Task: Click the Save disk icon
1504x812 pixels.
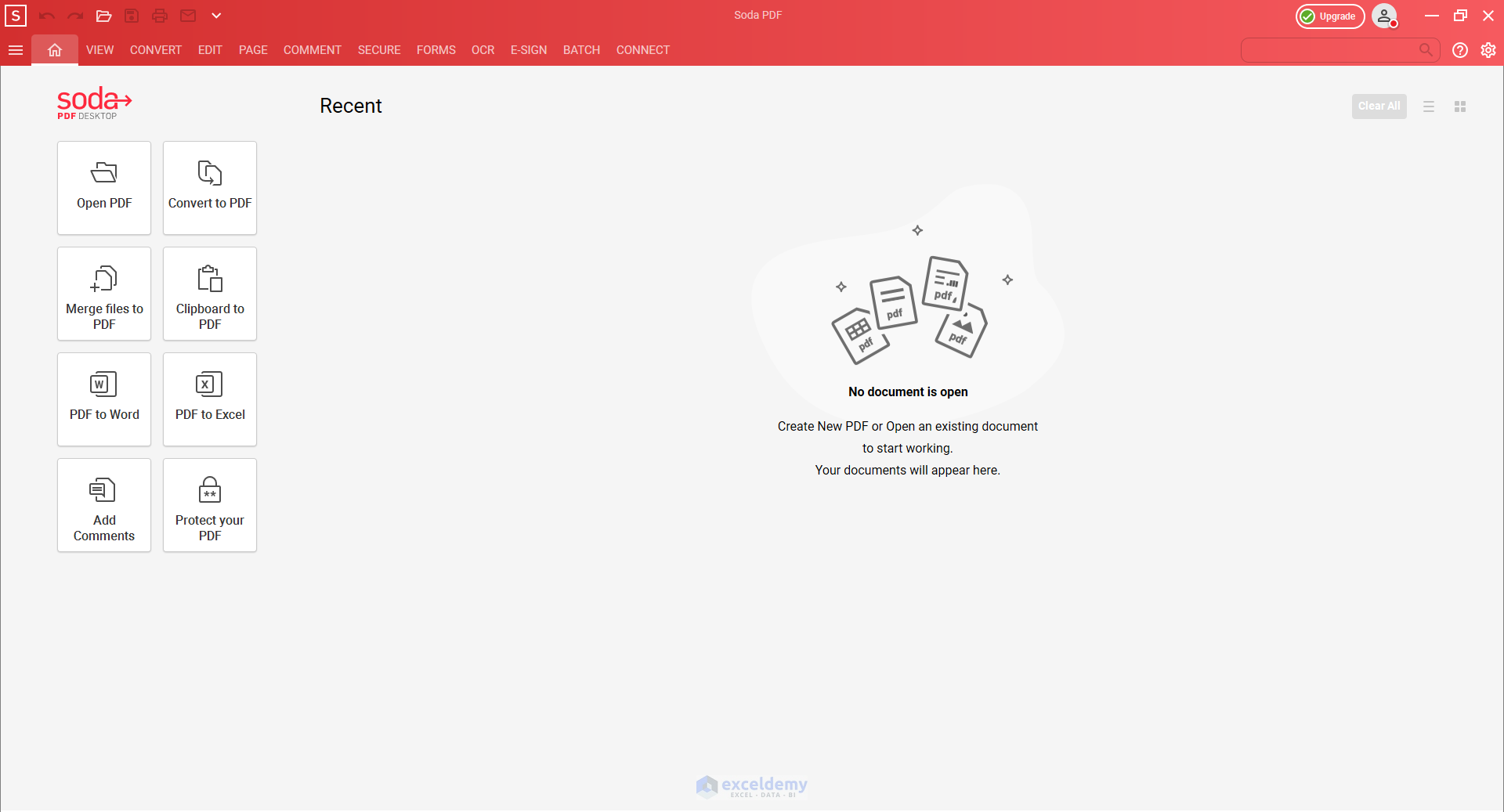Action: pyautogui.click(x=132, y=16)
